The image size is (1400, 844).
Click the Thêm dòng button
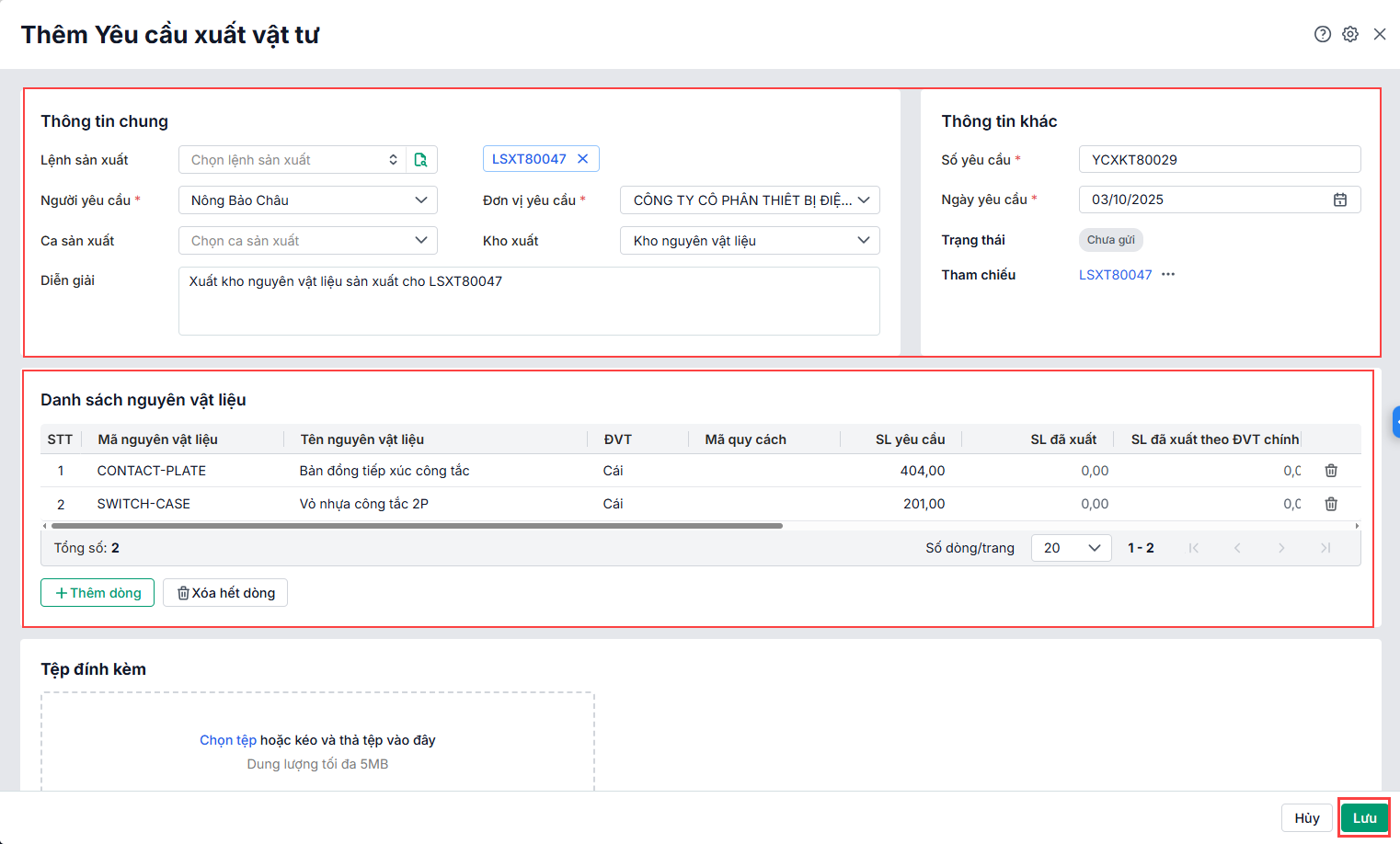click(98, 593)
